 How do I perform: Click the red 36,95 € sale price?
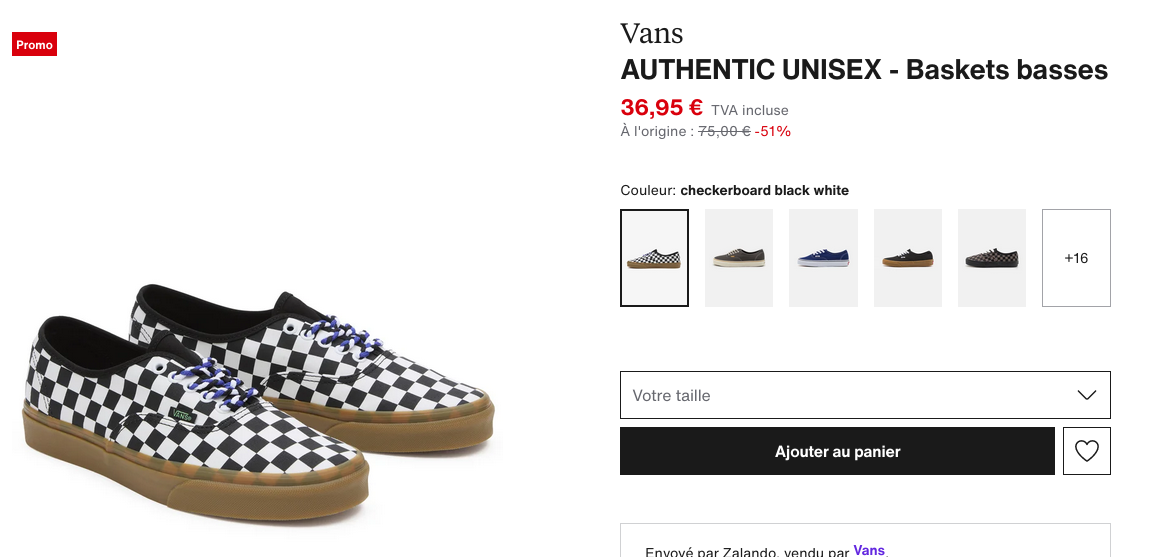(x=661, y=107)
